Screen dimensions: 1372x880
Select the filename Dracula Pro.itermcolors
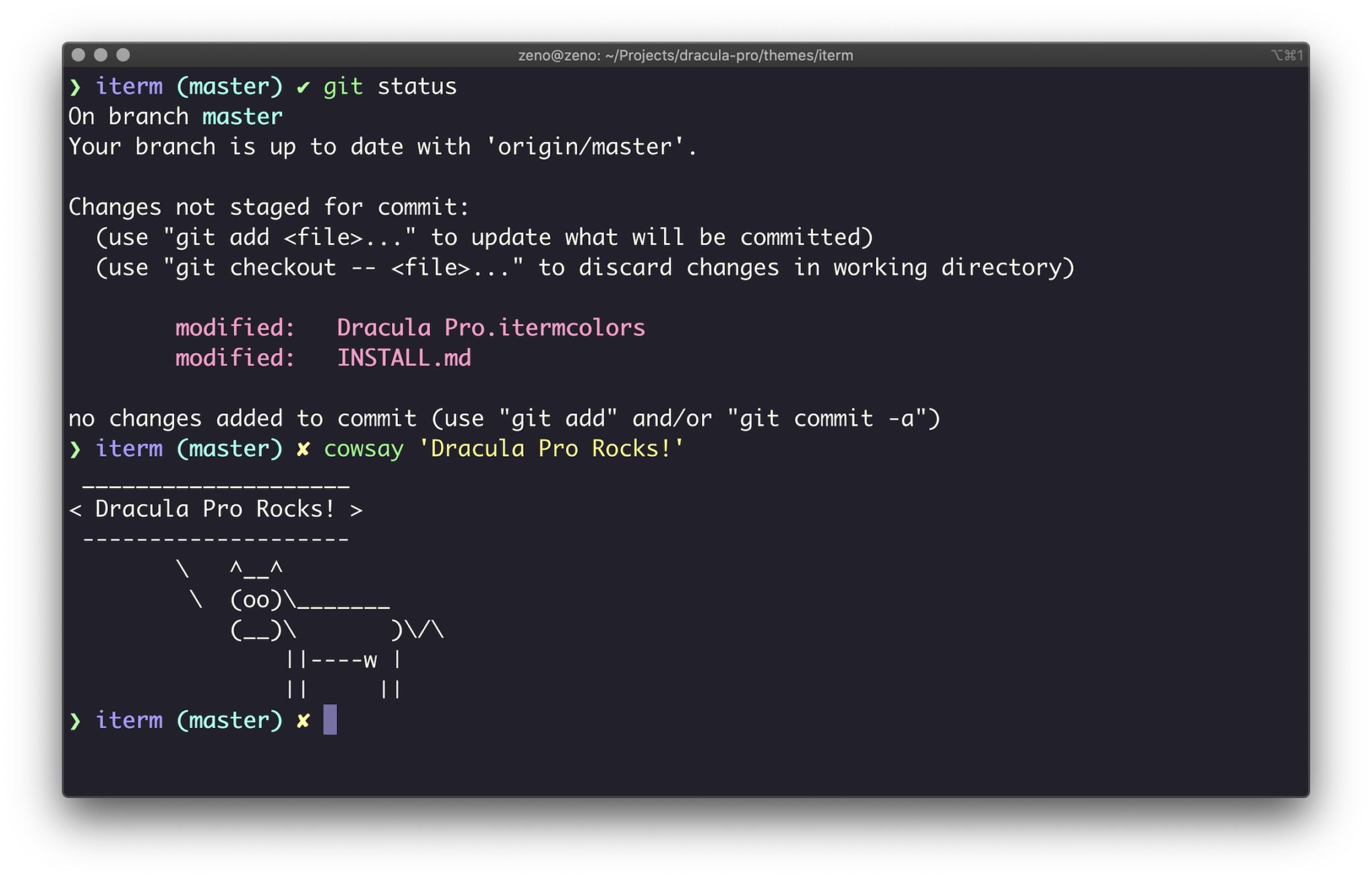click(x=490, y=327)
